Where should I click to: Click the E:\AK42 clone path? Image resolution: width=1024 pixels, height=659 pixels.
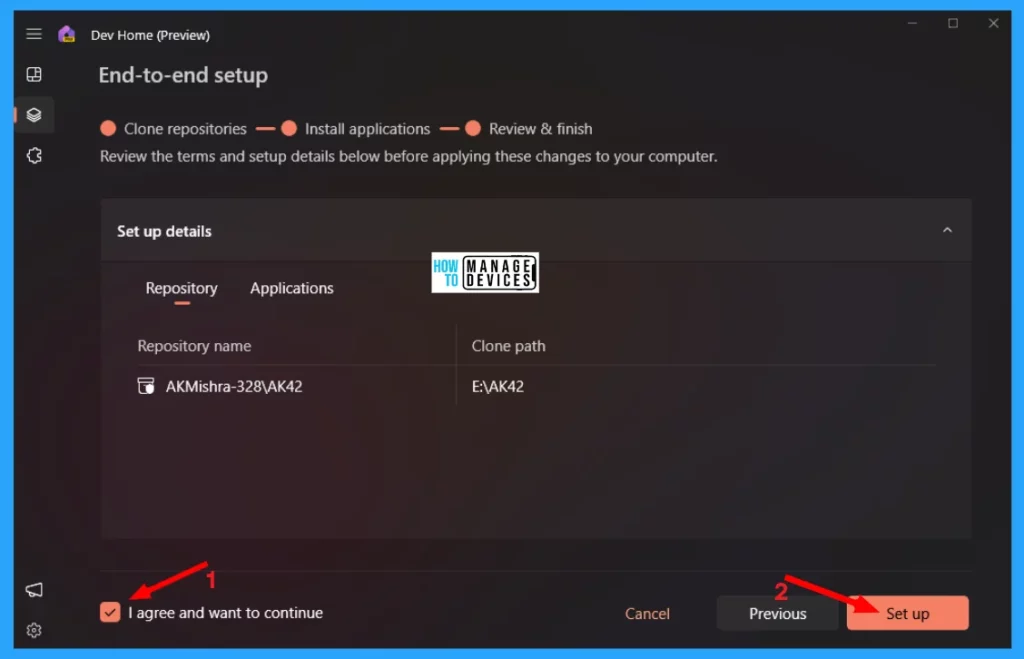point(498,387)
